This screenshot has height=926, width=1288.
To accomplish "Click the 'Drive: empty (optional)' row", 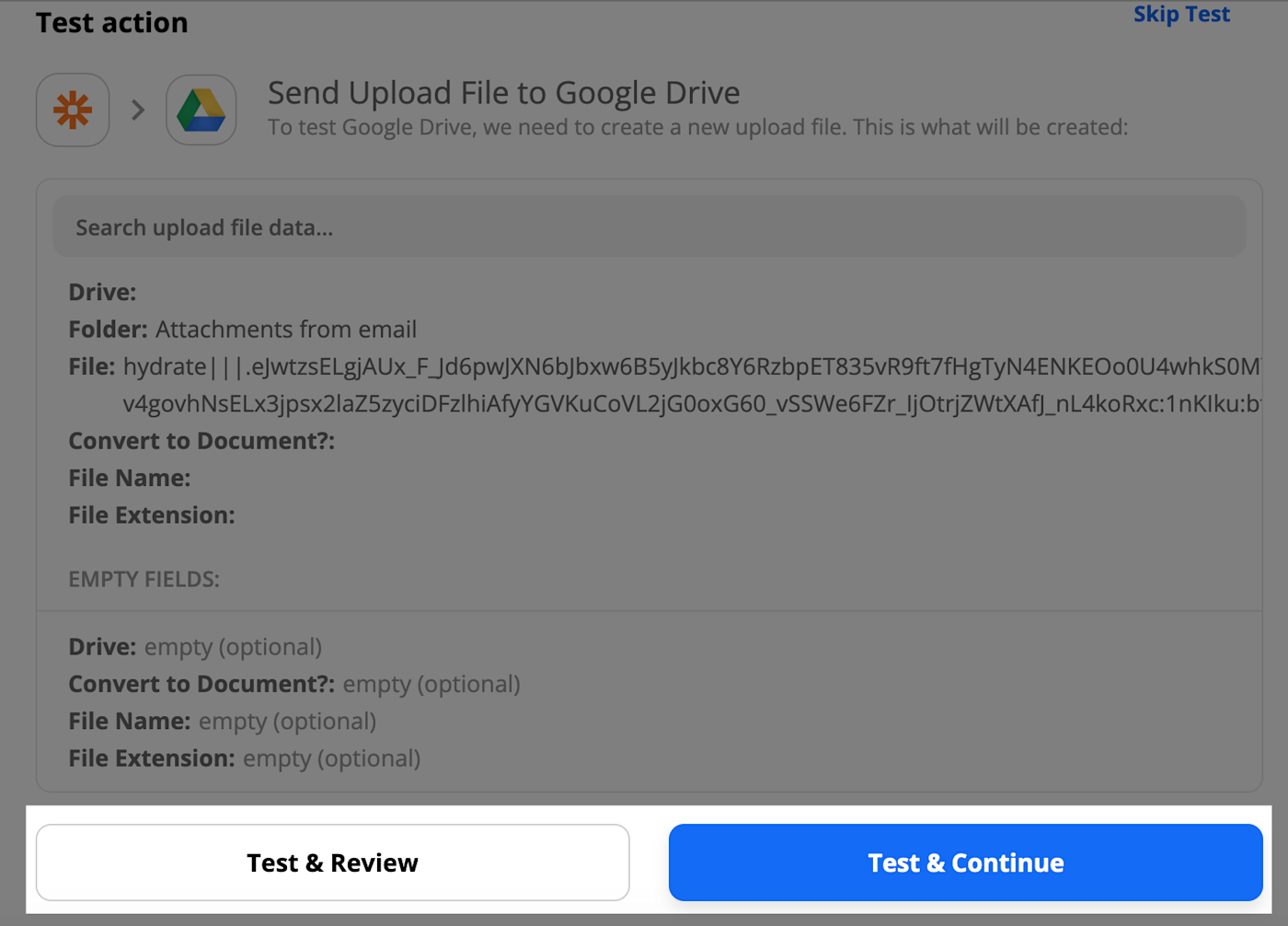I will [x=195, y=647].
